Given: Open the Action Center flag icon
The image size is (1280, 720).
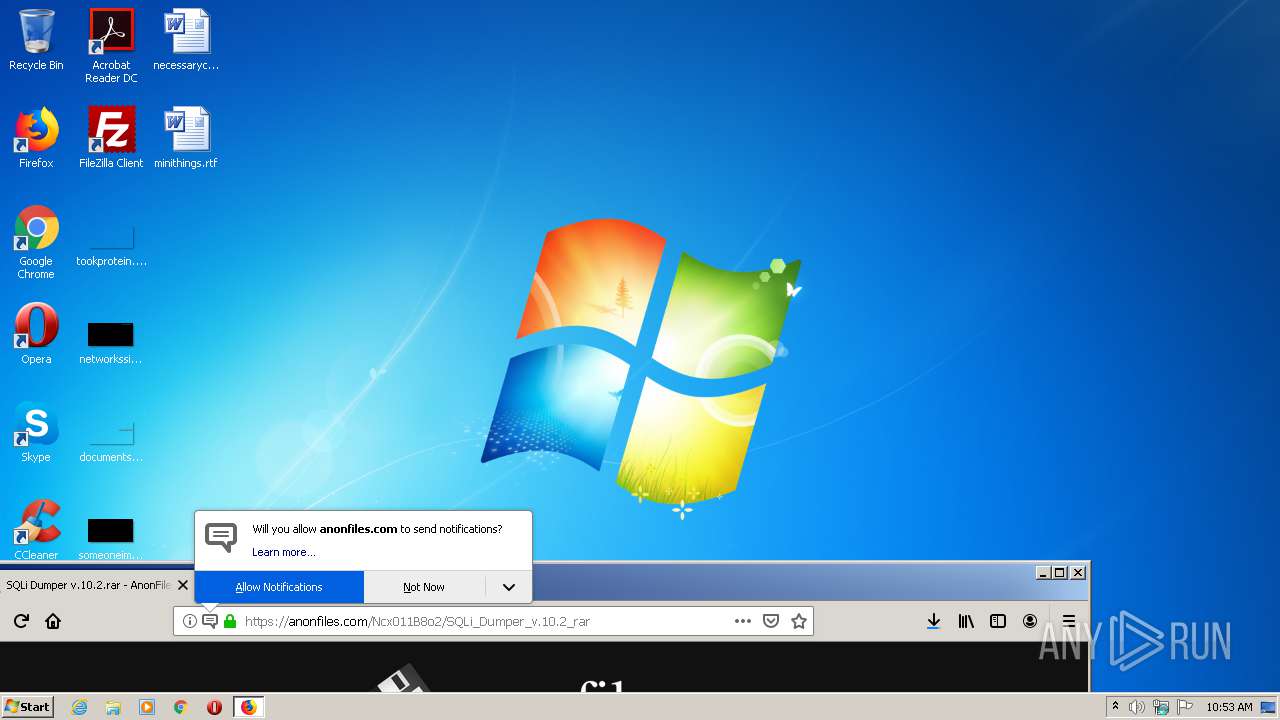Looking at the screenshot, I should [1185, 707].
